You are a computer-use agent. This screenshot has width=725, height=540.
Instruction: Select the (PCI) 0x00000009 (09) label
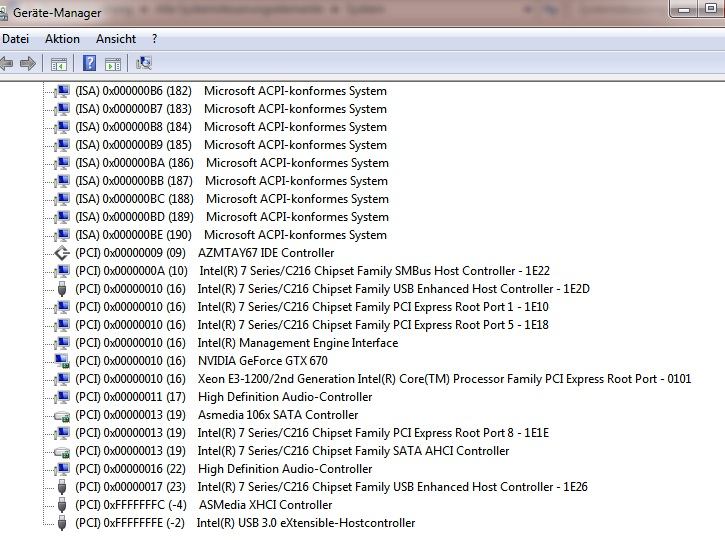pyautogui.click(x=130, y=253)
